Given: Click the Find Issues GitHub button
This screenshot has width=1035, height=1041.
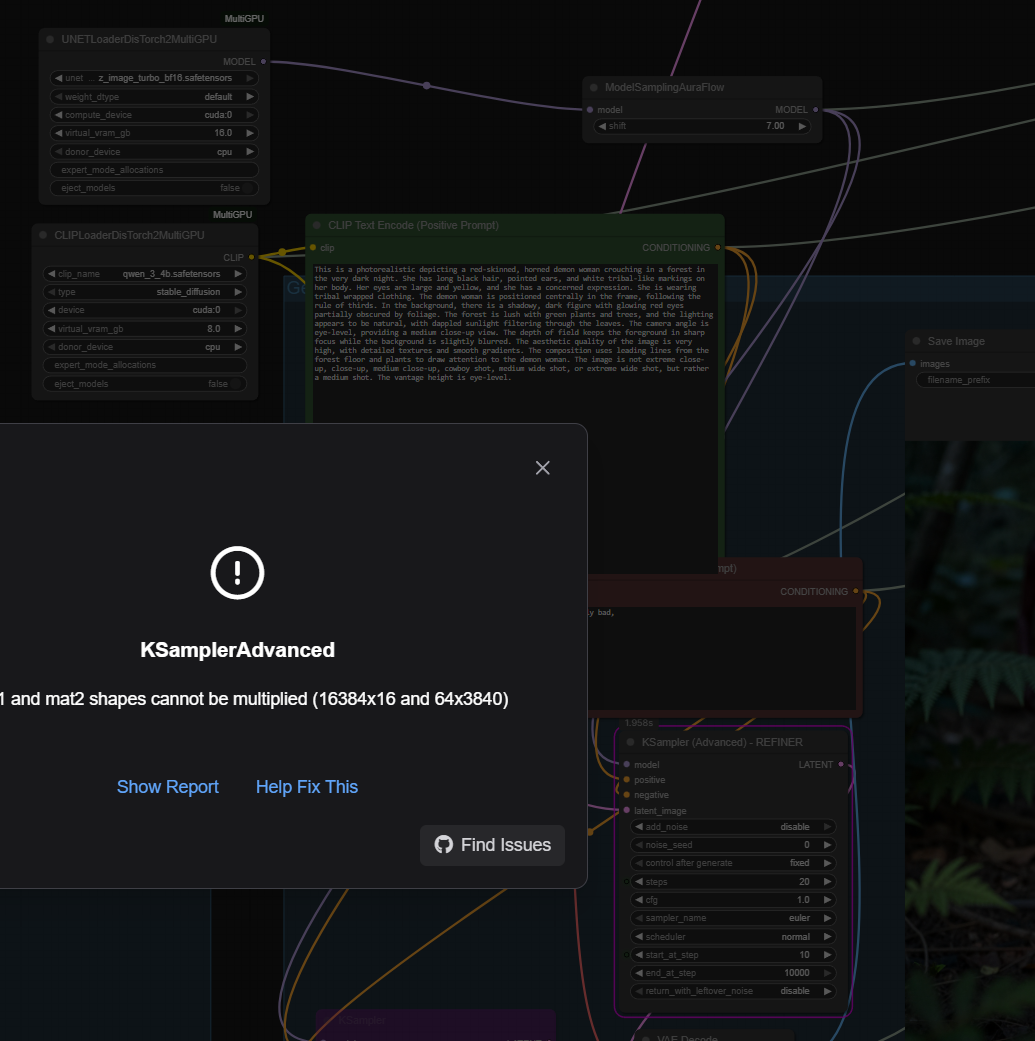Looking at the screenshot, I should click(x=493, y=844).
